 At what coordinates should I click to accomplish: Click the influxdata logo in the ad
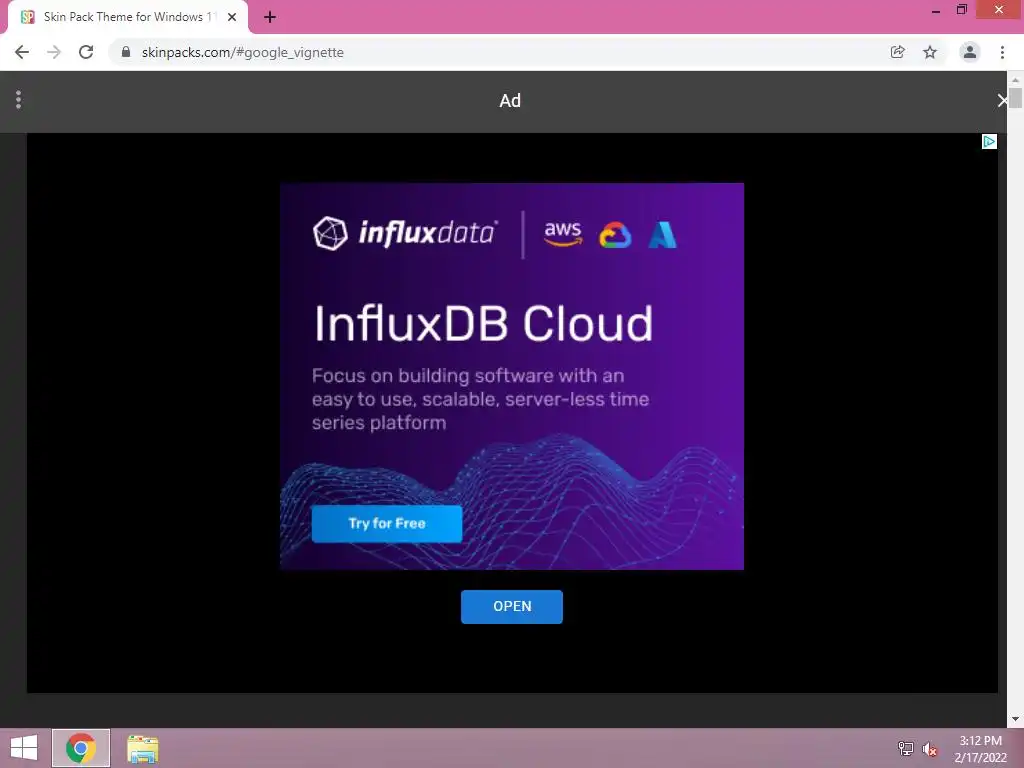coord(405,233)
